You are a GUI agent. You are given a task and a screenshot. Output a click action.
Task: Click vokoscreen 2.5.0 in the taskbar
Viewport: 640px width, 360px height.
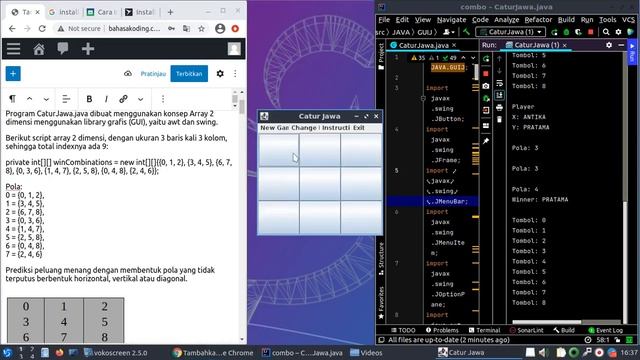pos(116,353)
